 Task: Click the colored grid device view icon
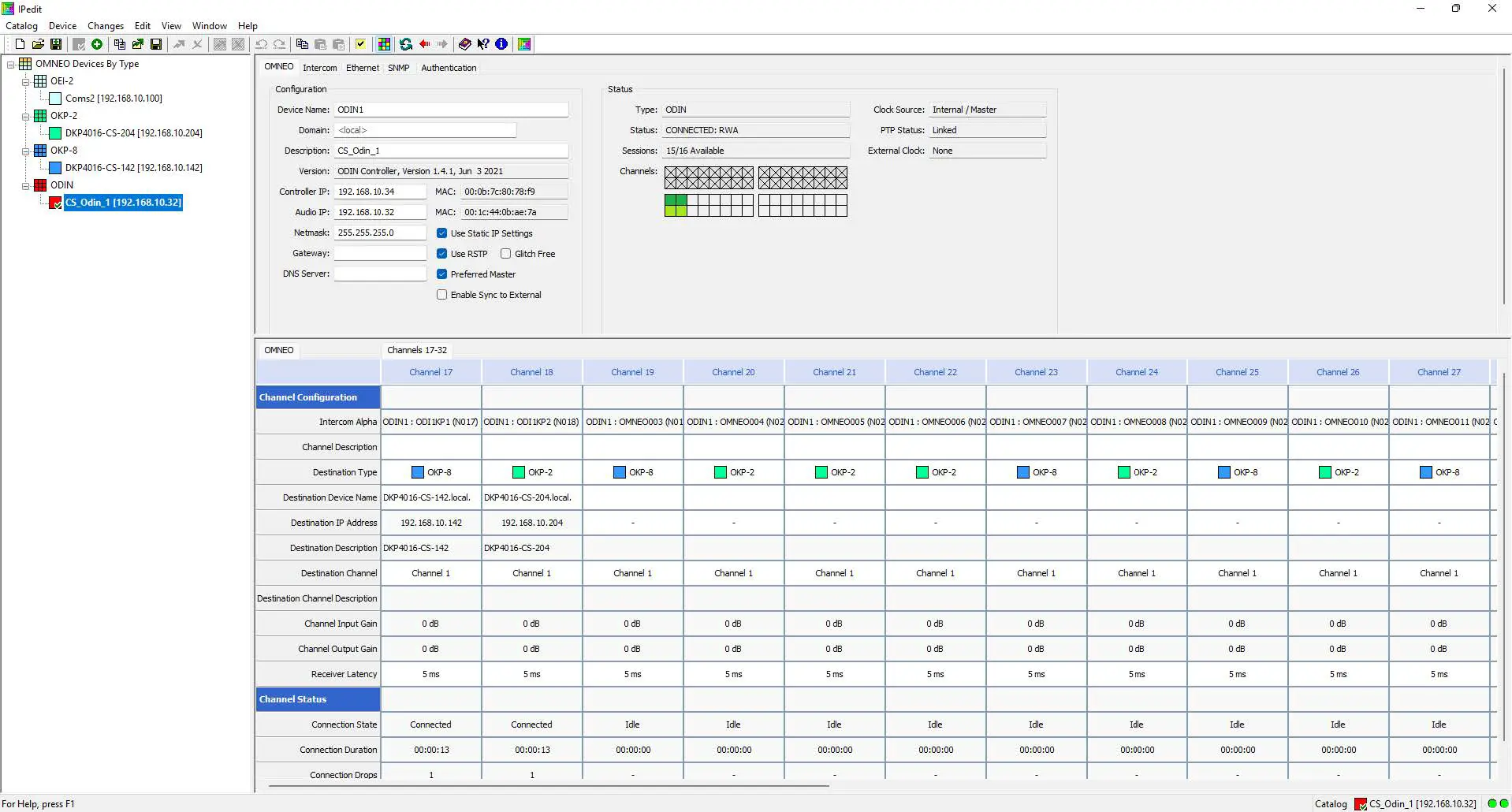(x=384, y=44)
